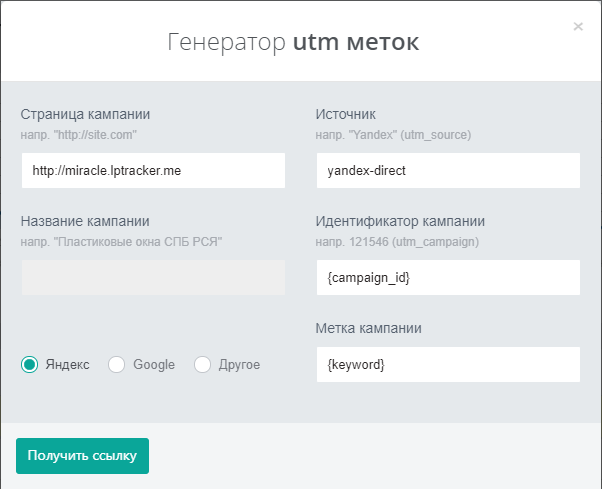Focus the {campaign_id} input field
602x489 pixels.
(448, 278)
